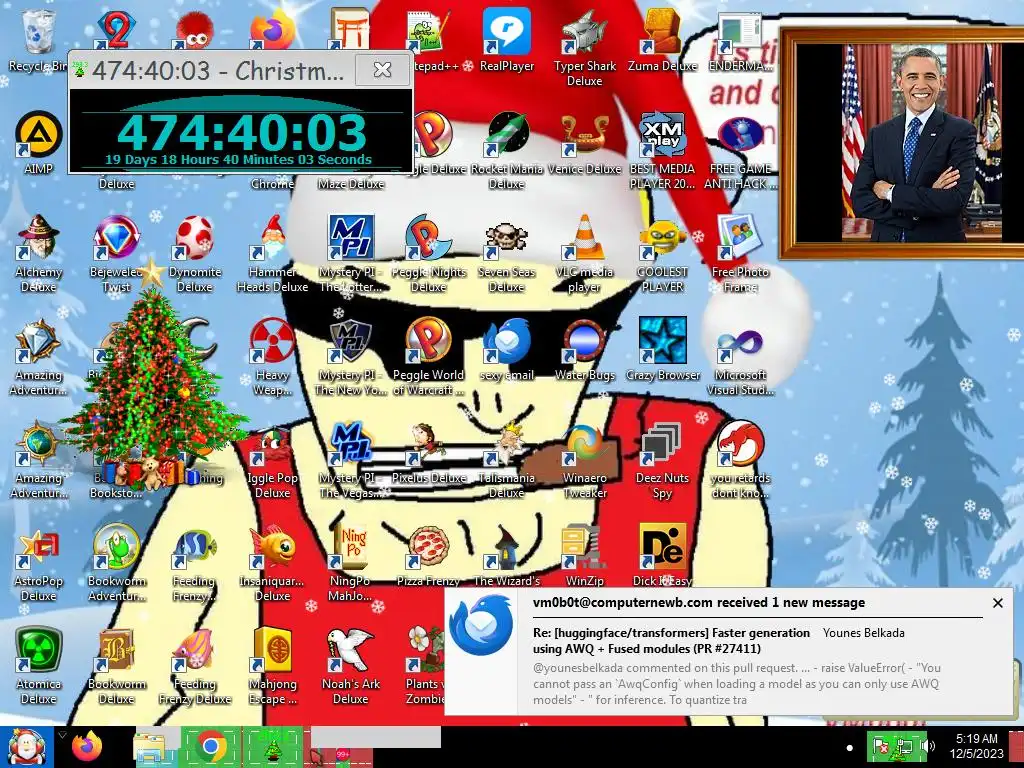Launch Firefox from the taskbar
Image resolution: width=1024 pixels, height=768 pixels.
[x=88, y=747]
